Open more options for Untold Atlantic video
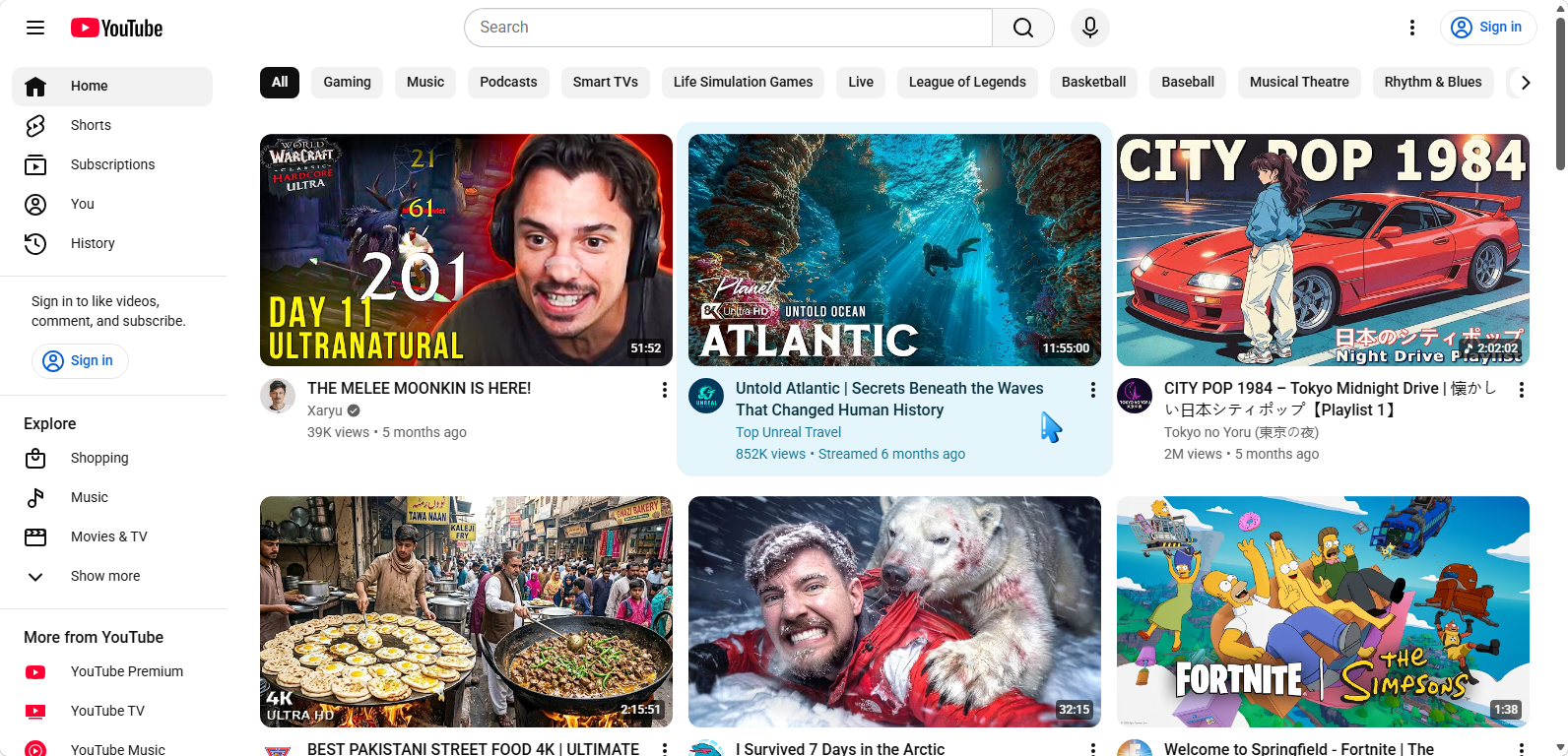This screenshot has height=756, width=1568. [x=1093, y=390]
